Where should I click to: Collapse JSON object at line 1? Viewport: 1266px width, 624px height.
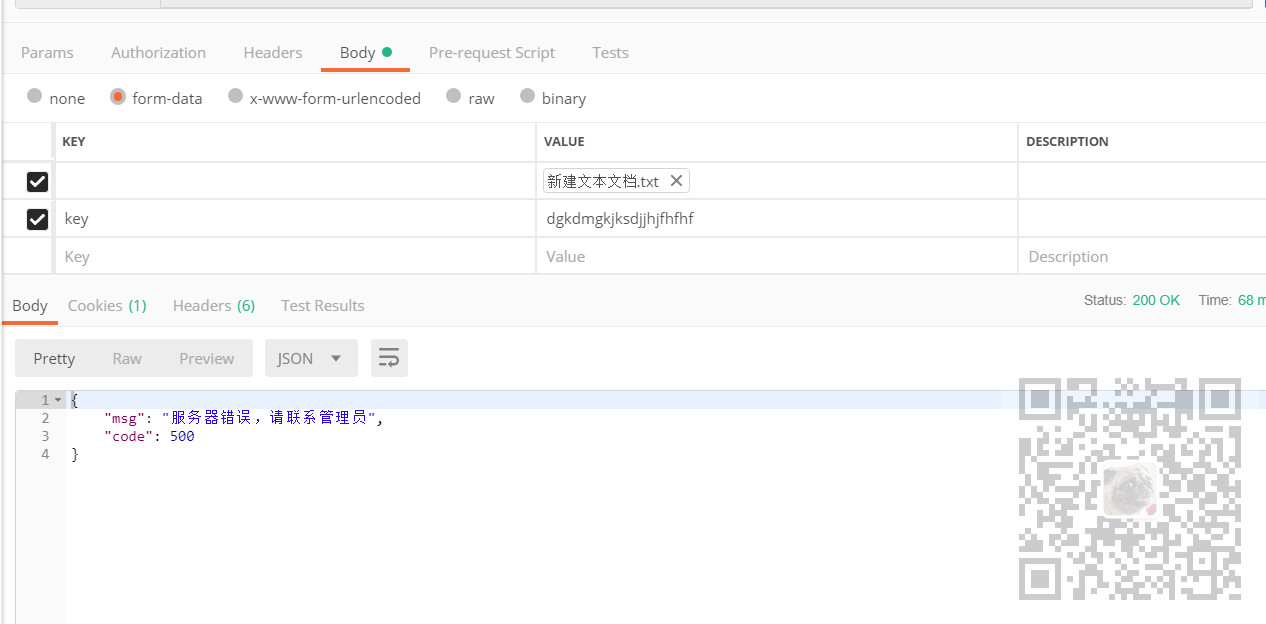point(58,400)
